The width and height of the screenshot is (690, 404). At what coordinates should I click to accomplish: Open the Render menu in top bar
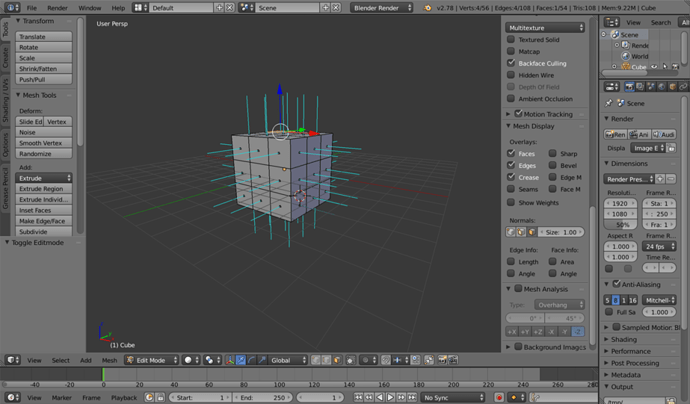point(58,7)
